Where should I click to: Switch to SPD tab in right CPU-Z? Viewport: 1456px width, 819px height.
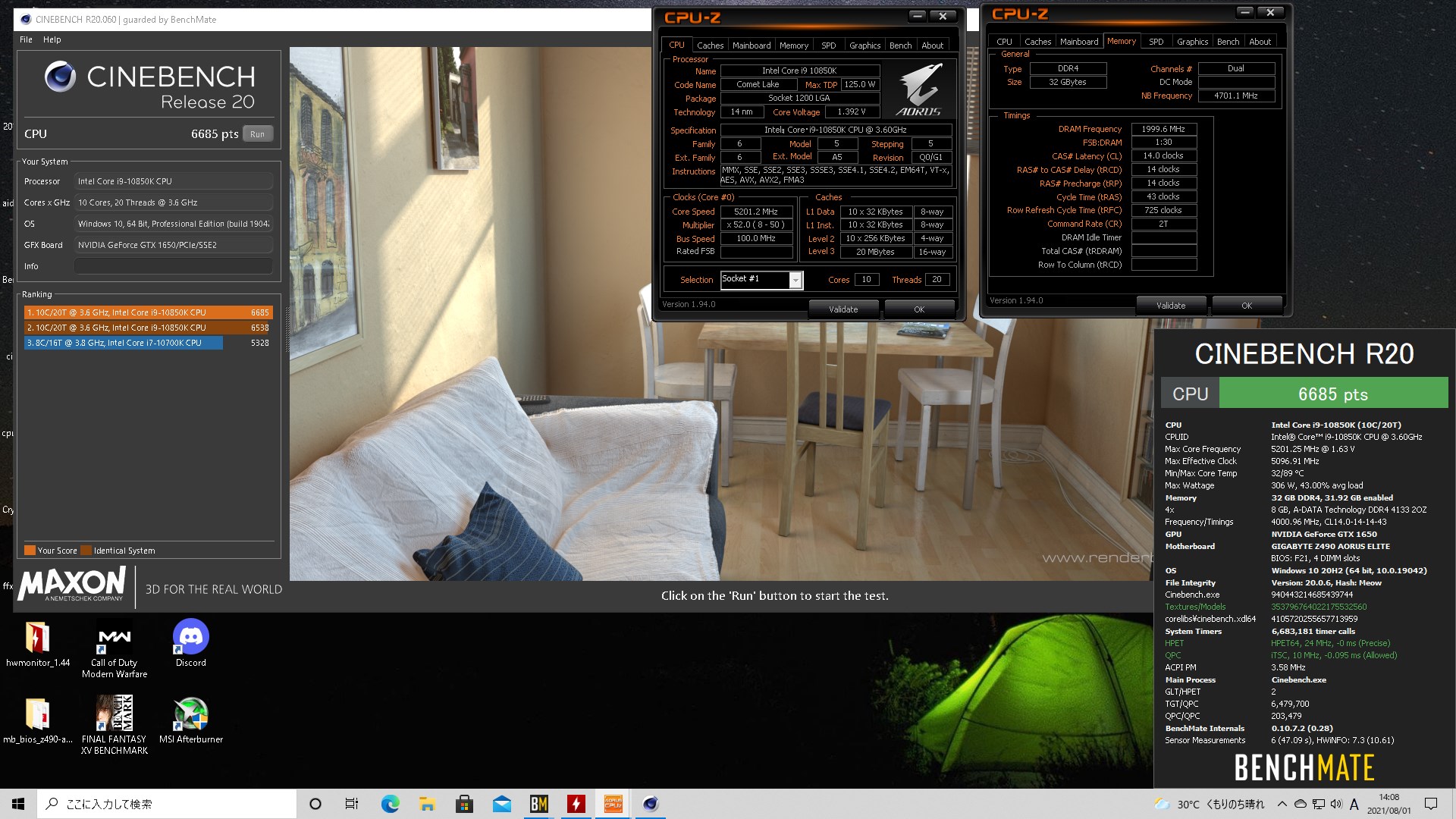coord(1156,42)
